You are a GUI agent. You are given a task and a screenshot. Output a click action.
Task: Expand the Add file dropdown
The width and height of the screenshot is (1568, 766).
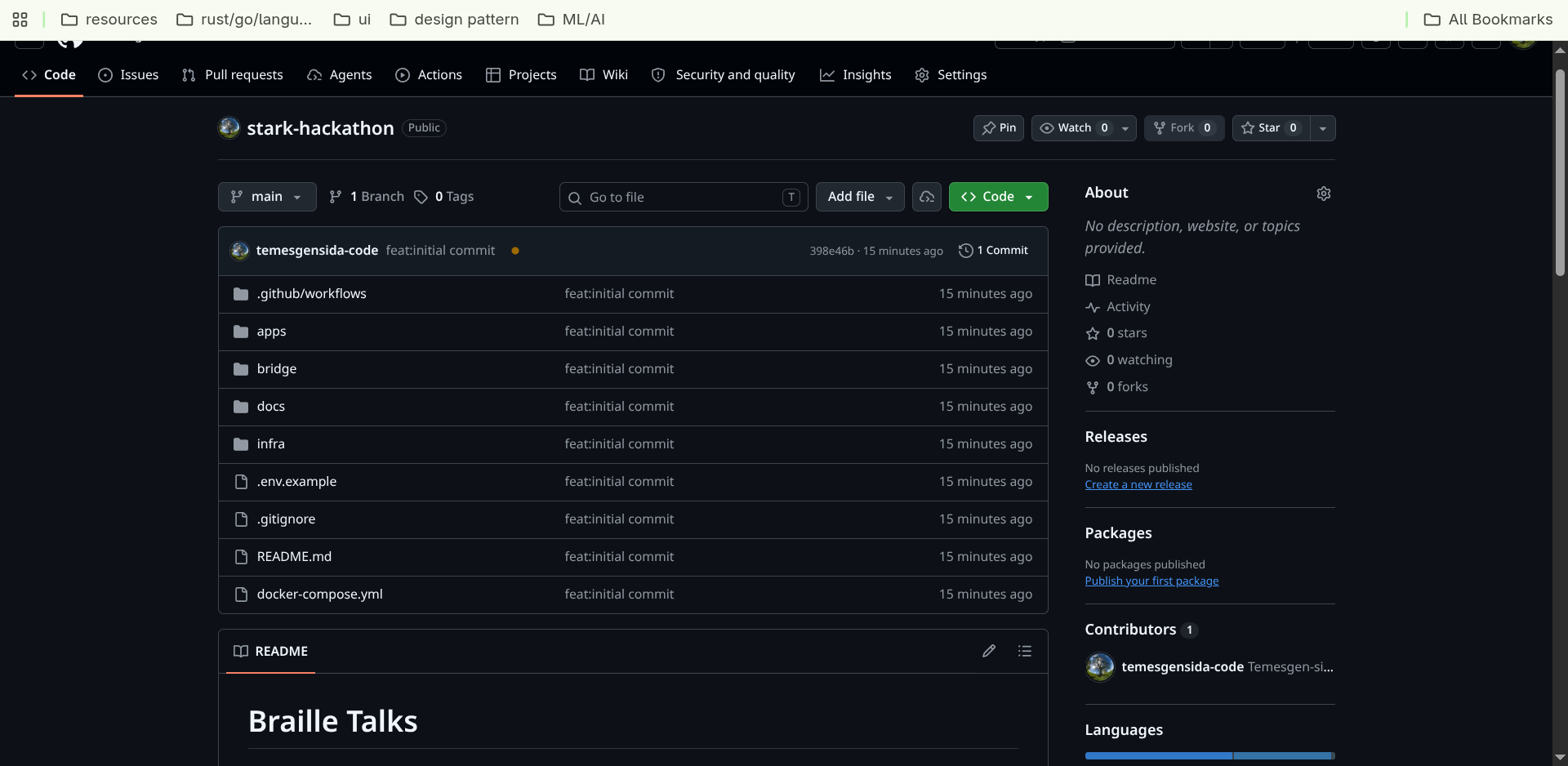[860, 197]
